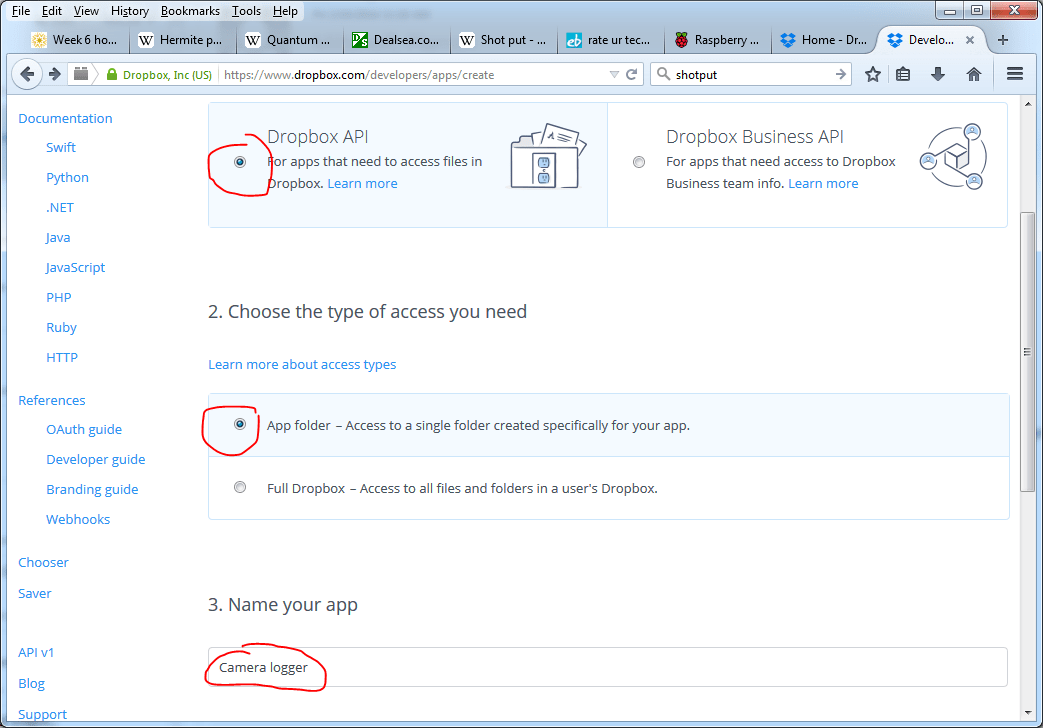Viewport: 1043px width, 728px height.
Task: Open the Branding guide link
Action: (x=92, y=490)
